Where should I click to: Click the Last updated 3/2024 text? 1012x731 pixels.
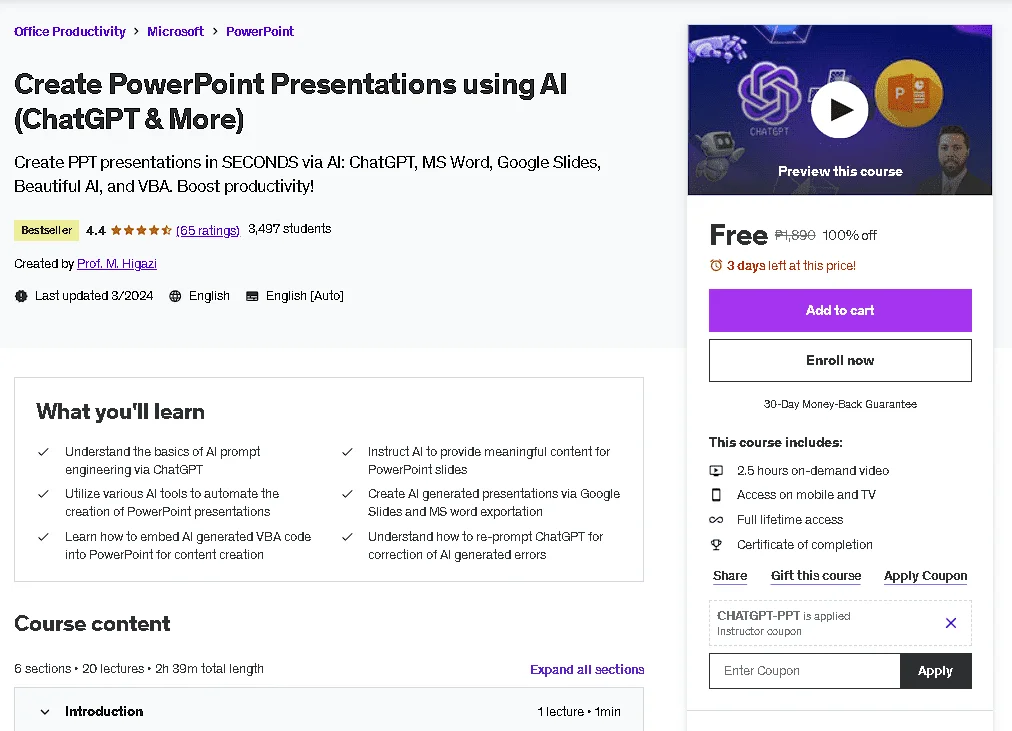click(94, 295)
